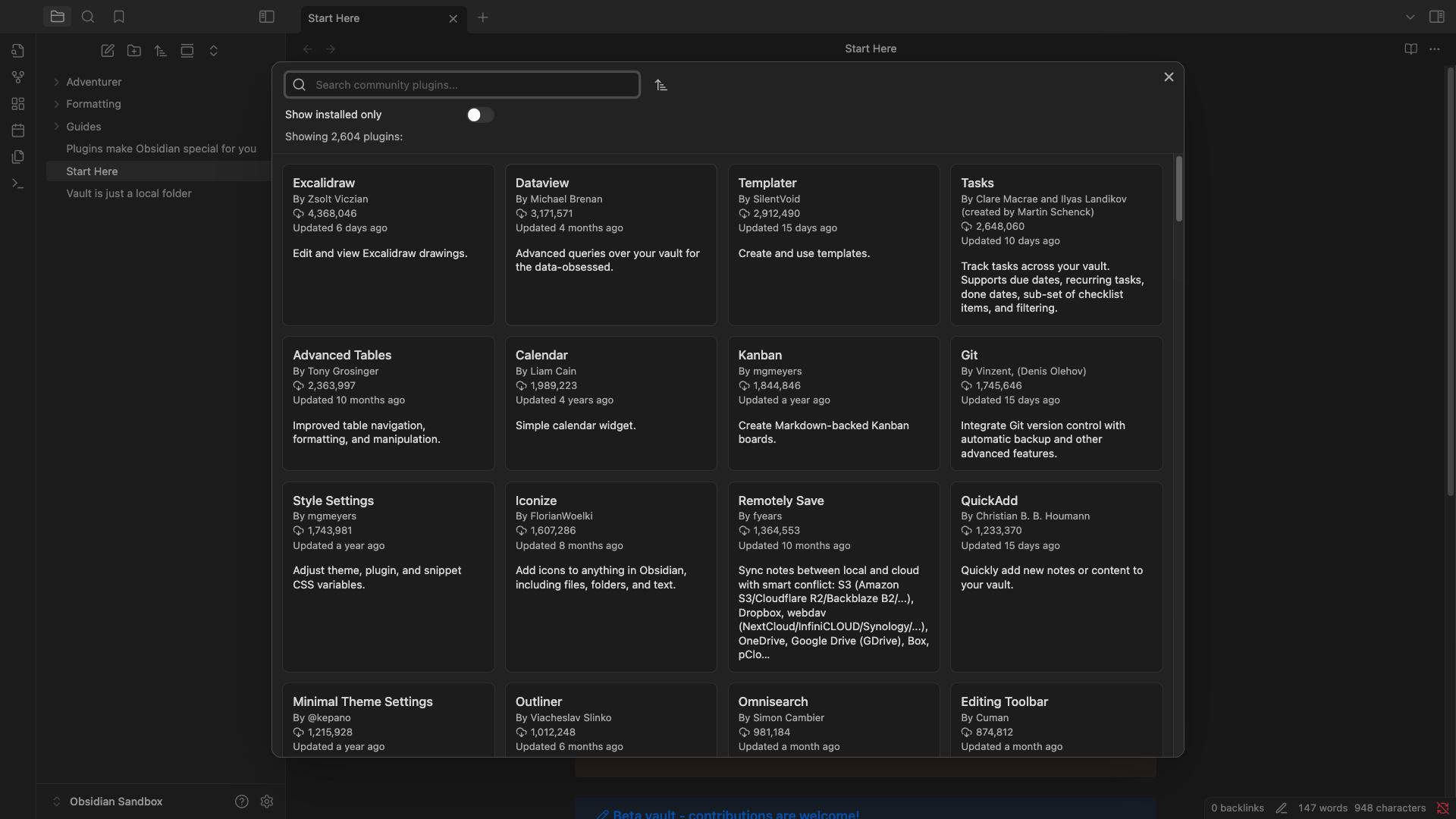The image size is (1456, 819).
Task: Open the Excalidraw plugin card
Action: (388, 245)
